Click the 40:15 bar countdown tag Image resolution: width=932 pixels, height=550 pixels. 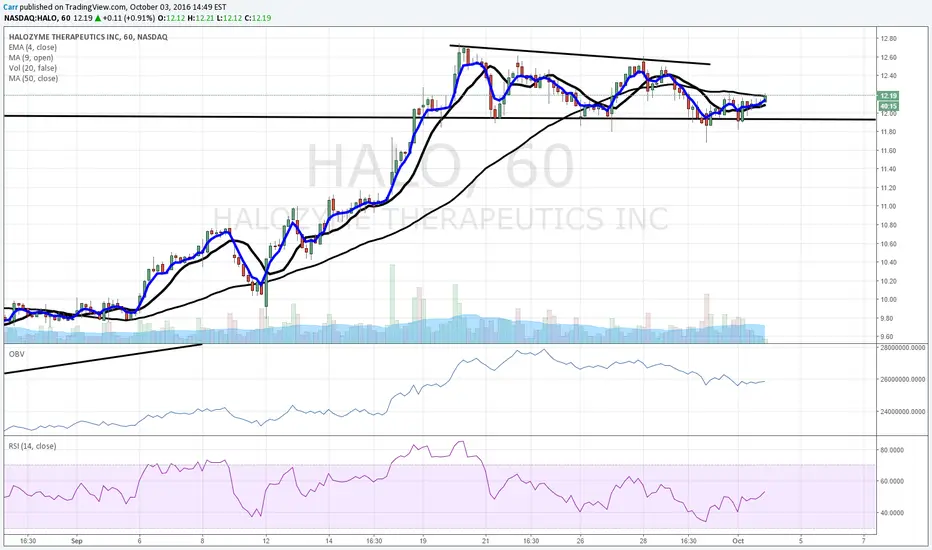888,106
